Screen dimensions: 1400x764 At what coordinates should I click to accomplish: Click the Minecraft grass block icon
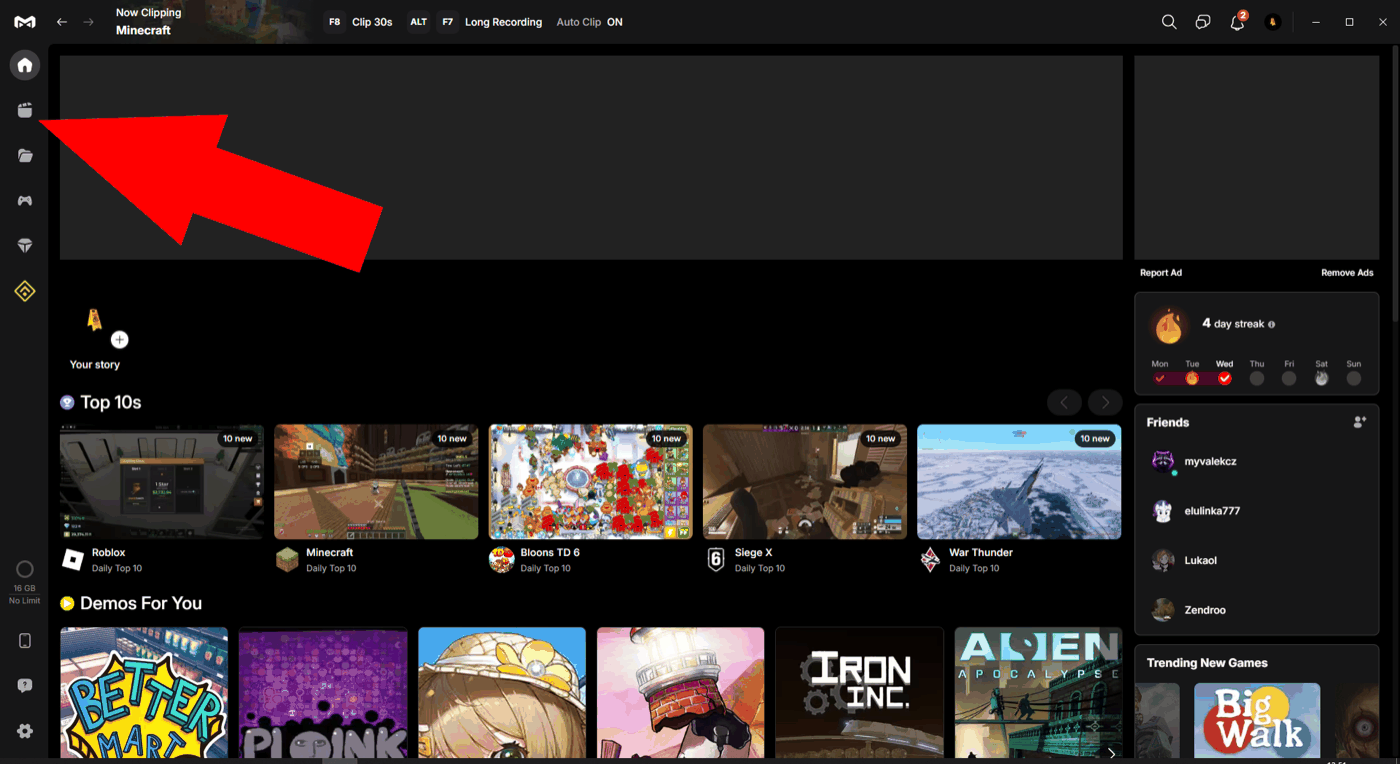(287, 560)
